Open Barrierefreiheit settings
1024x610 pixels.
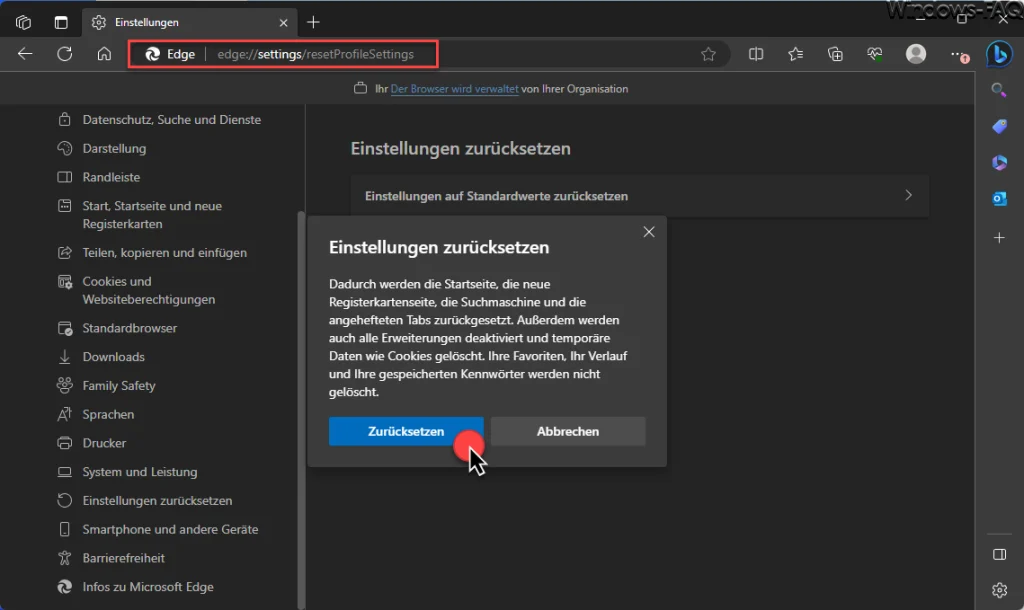(x=123, y=558)
